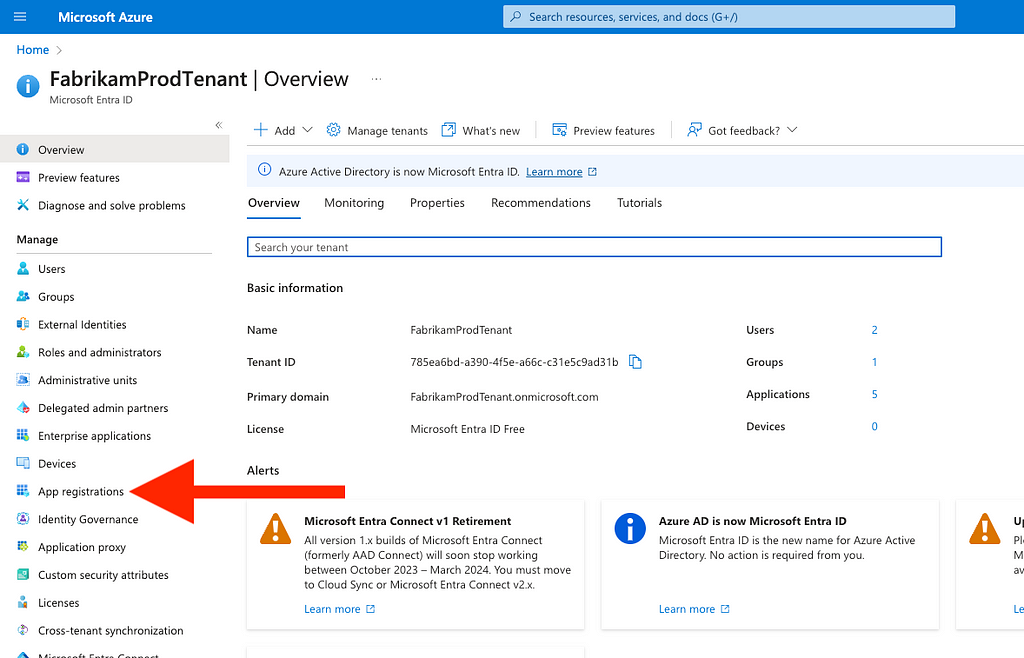Click the Administrative units icon

[23, 380]
